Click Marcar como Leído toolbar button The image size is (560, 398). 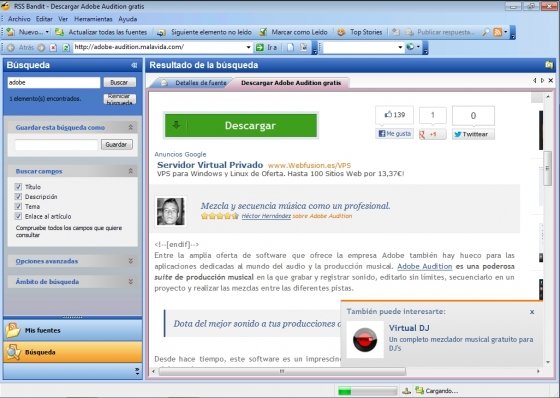(x=294, y=32)
